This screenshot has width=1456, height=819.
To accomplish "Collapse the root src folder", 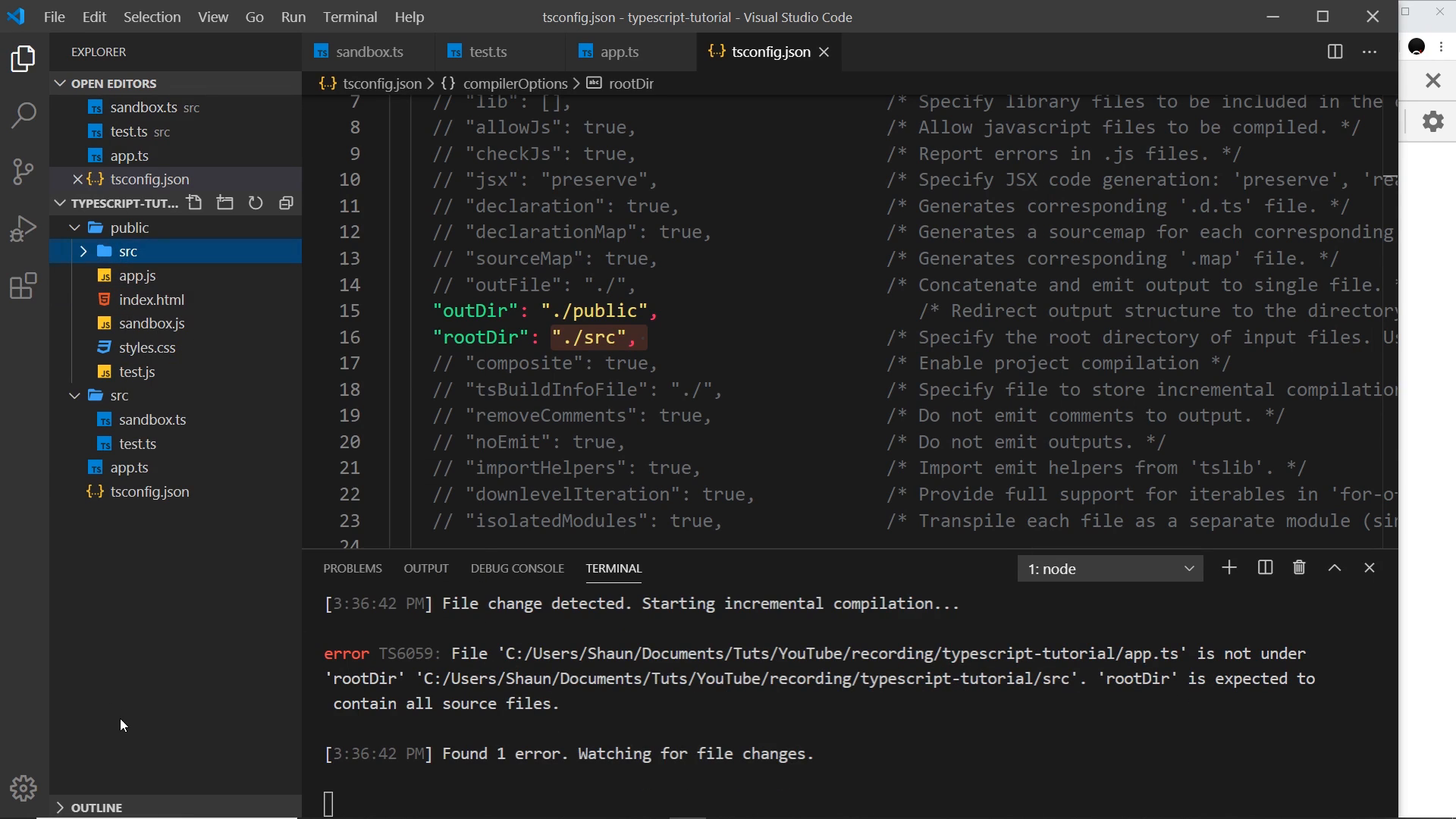I will 74,396.
